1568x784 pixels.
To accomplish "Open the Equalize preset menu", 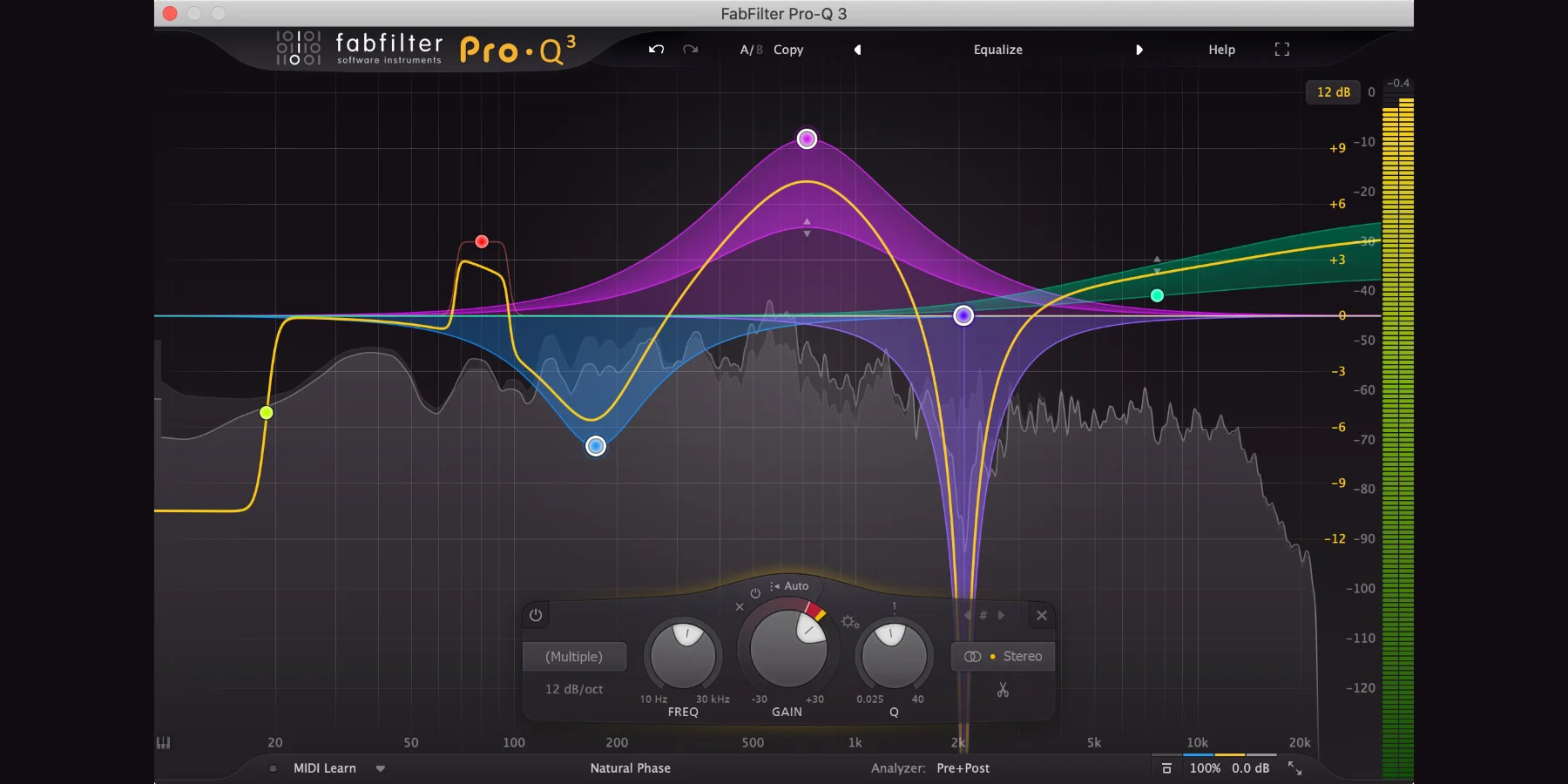I will point(997,50).
